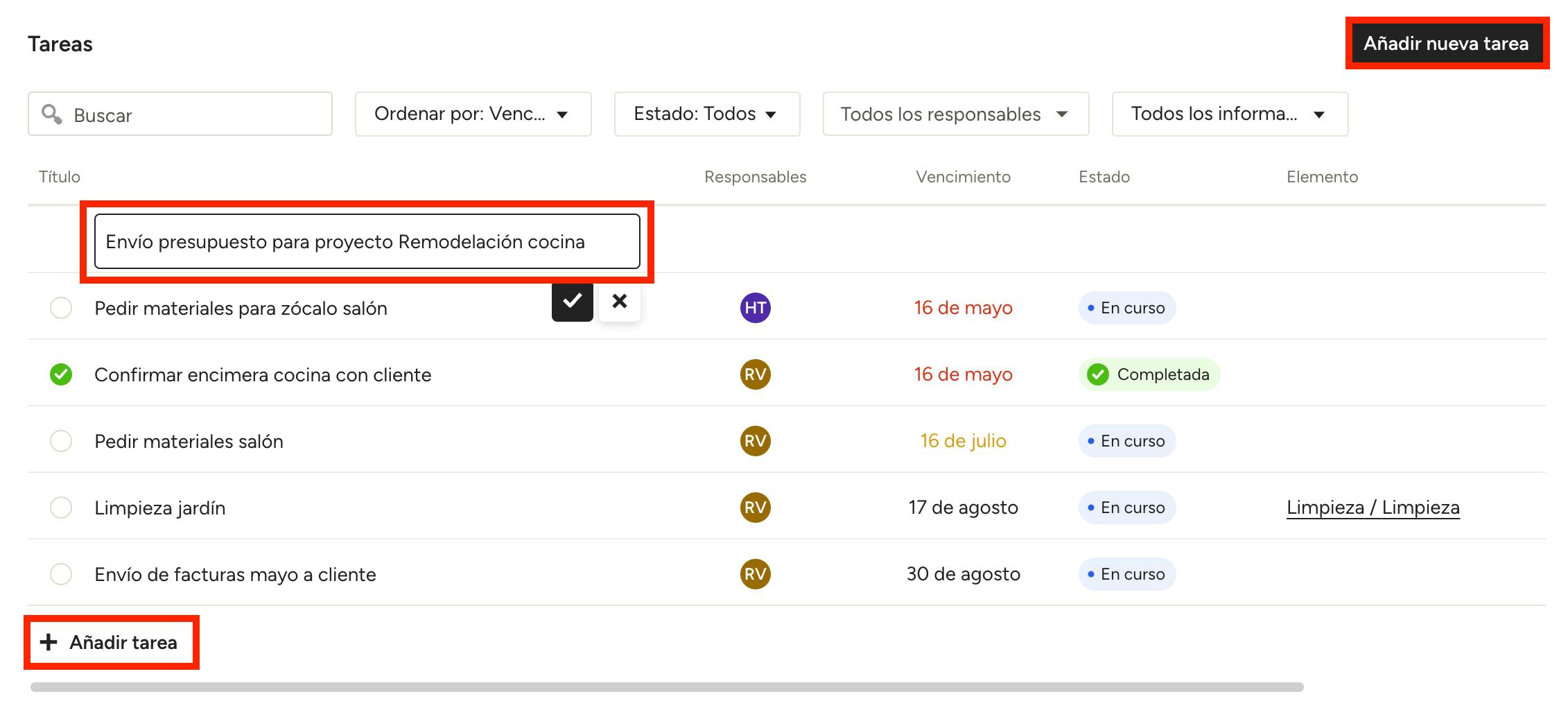1568x710 pixels.
Task: Click the search magnifier icon
Action: point(51,114)
